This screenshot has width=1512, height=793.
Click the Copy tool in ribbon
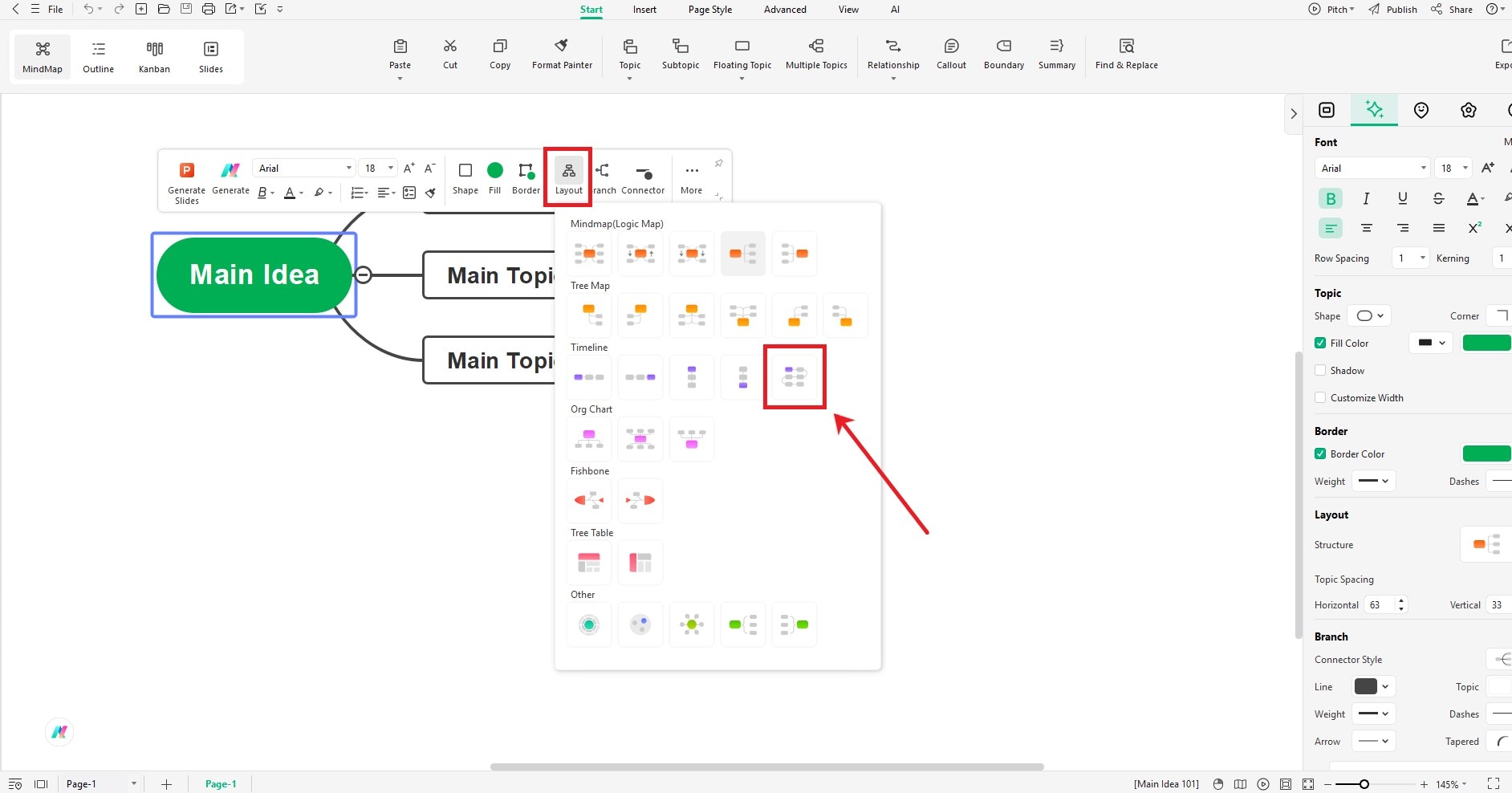coord(500,55)
